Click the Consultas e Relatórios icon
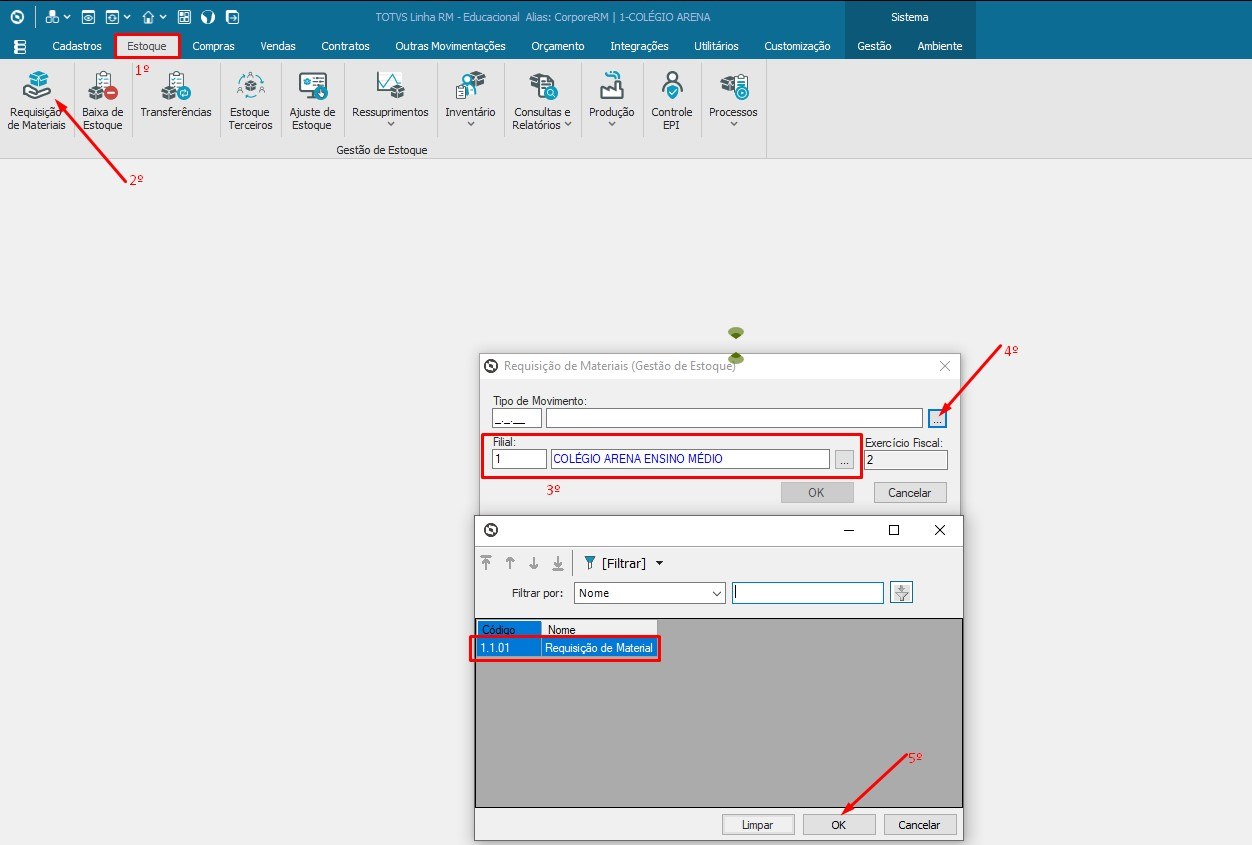1252x845 pixels. pos(541,96)
